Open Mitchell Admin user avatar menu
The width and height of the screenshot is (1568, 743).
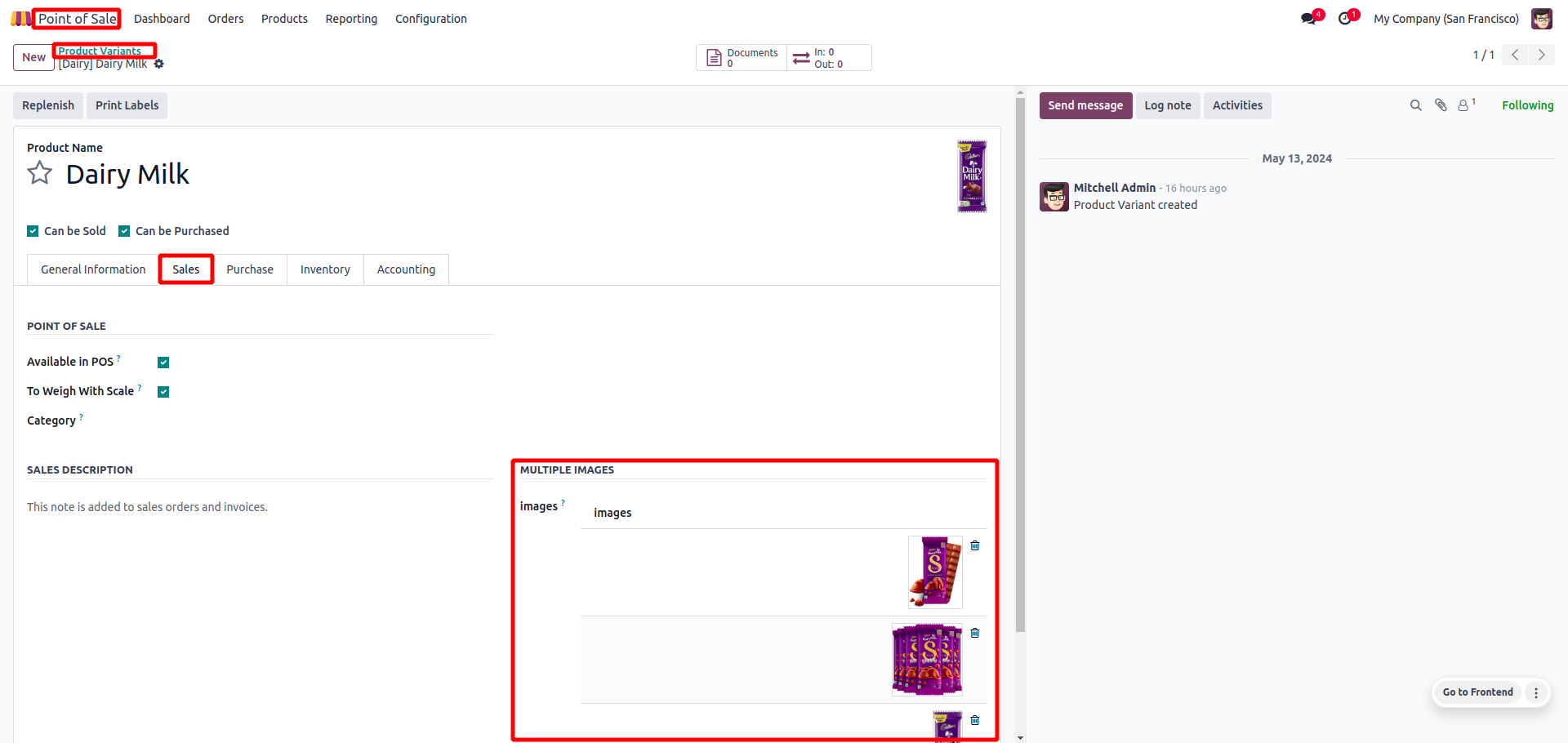pos(1542,19)
